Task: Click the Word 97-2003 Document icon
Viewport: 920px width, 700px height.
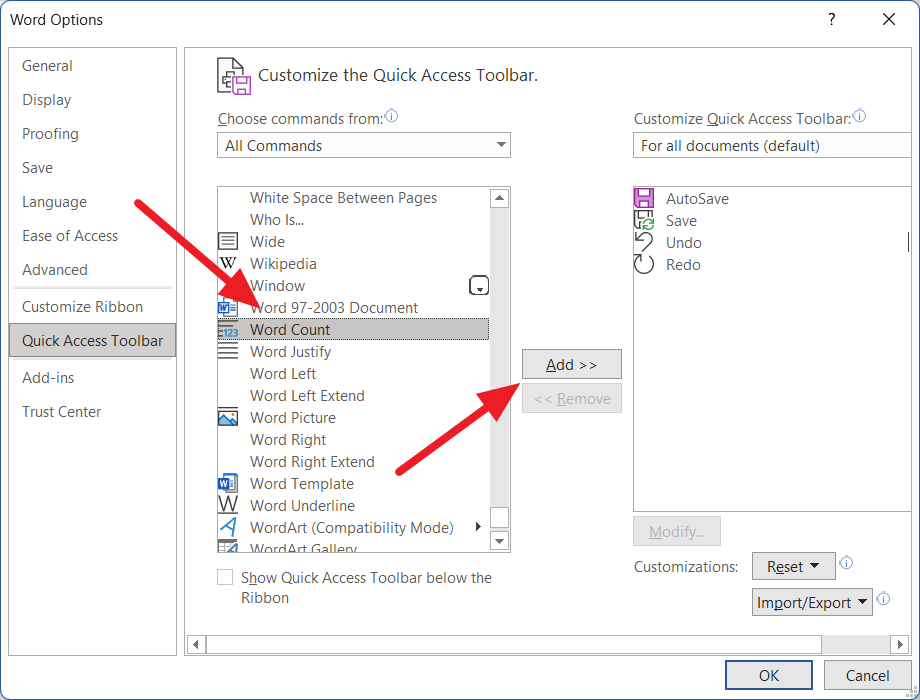Action: 228,307
